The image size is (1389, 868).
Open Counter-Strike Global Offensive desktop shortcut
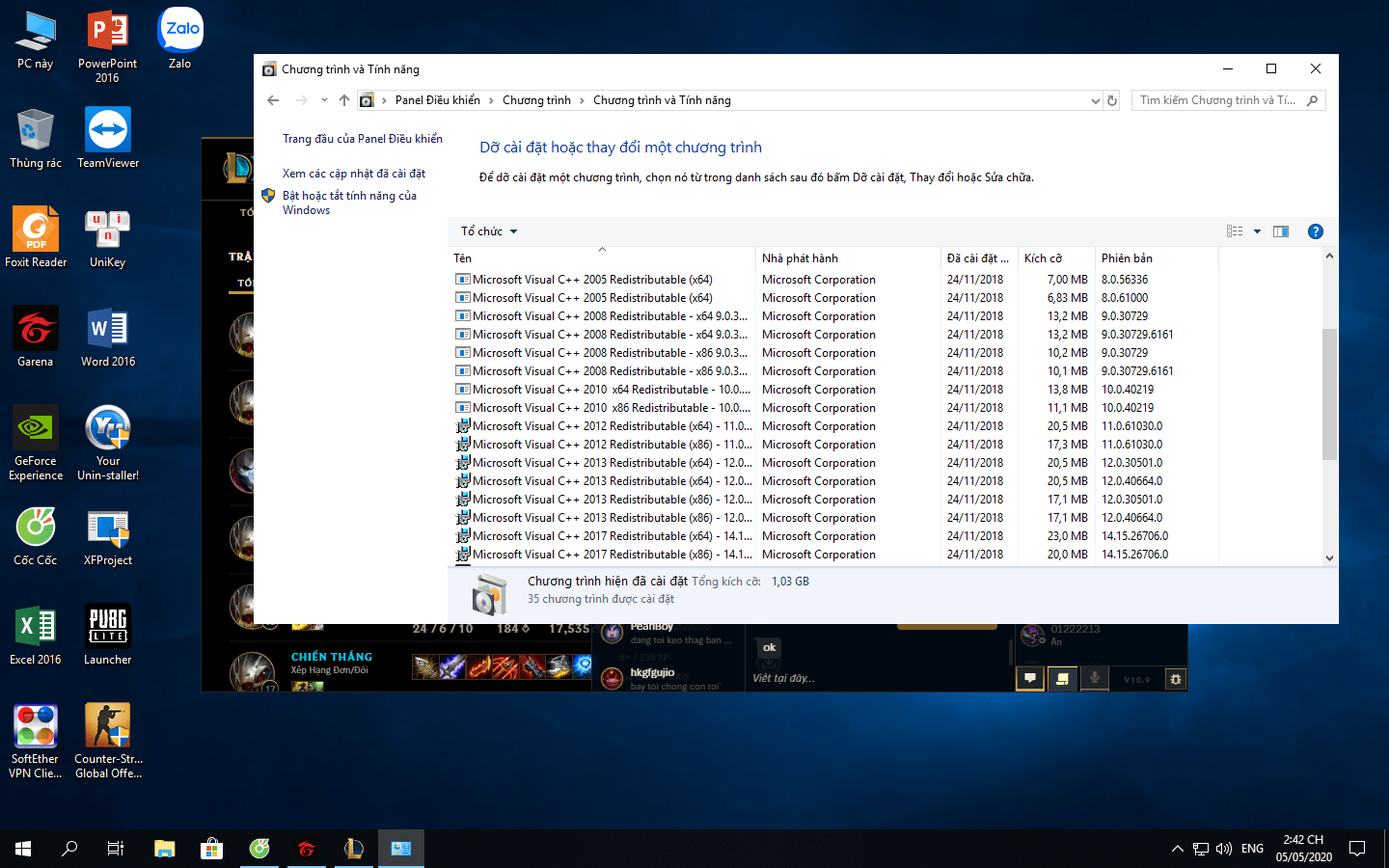point(108,742)
